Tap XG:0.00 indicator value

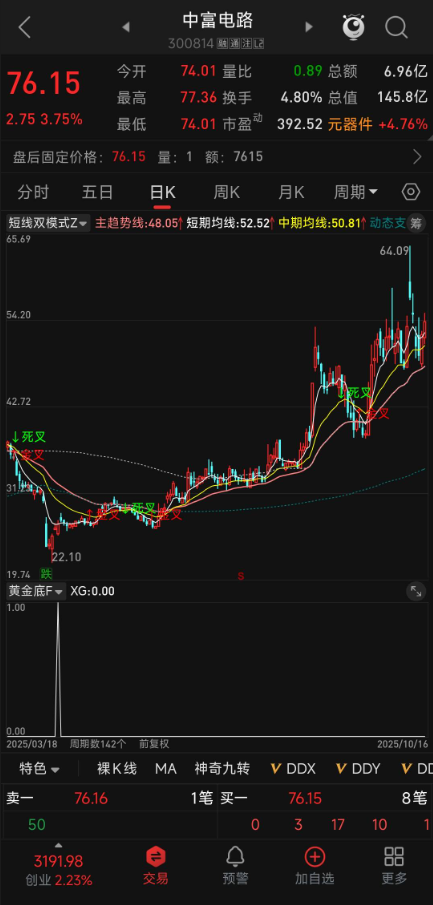click(x=92, y=591)
